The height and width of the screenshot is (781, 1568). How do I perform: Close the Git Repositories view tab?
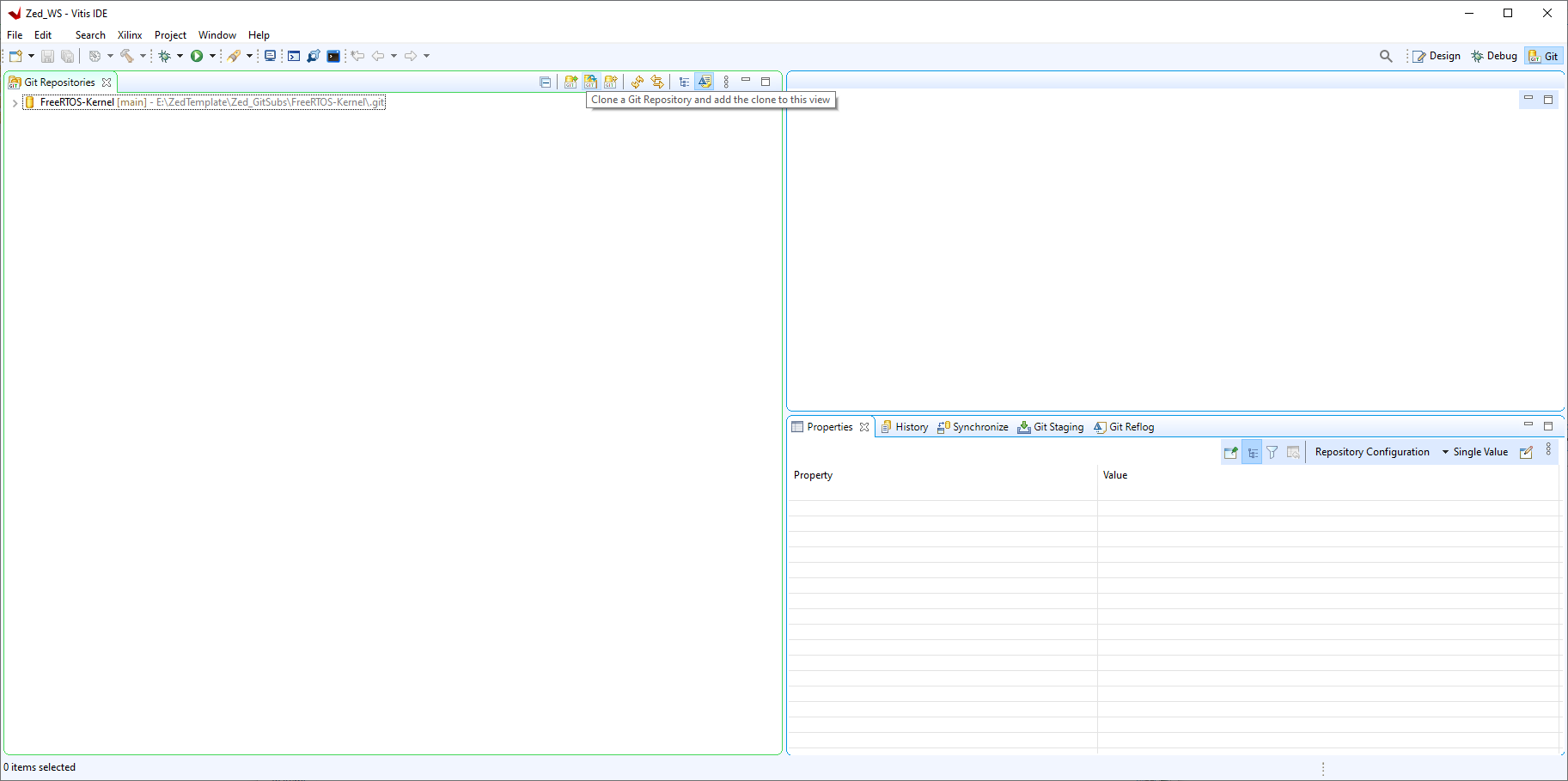tap(107, 82)
